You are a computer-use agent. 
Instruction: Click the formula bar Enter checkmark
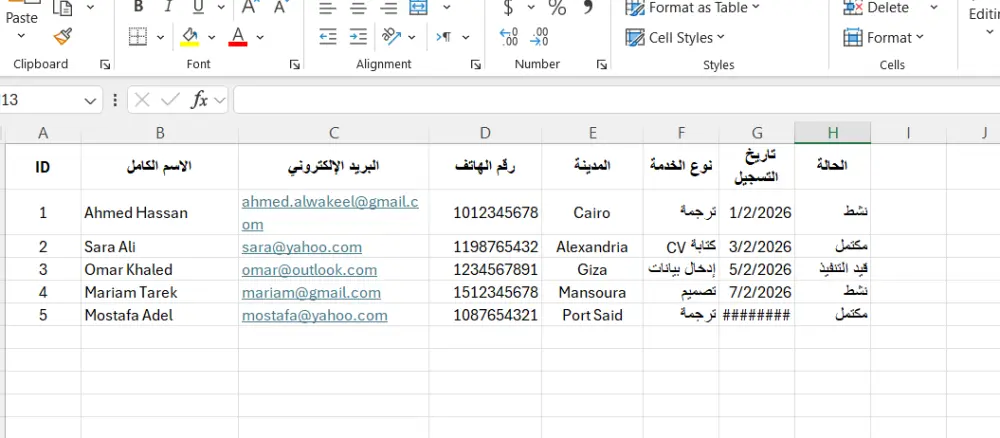click(x=170, y=100)
